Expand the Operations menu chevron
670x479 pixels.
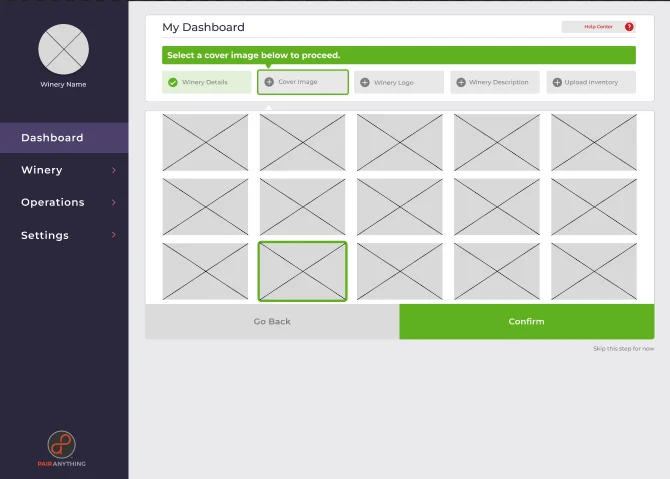tap(114, 202)
